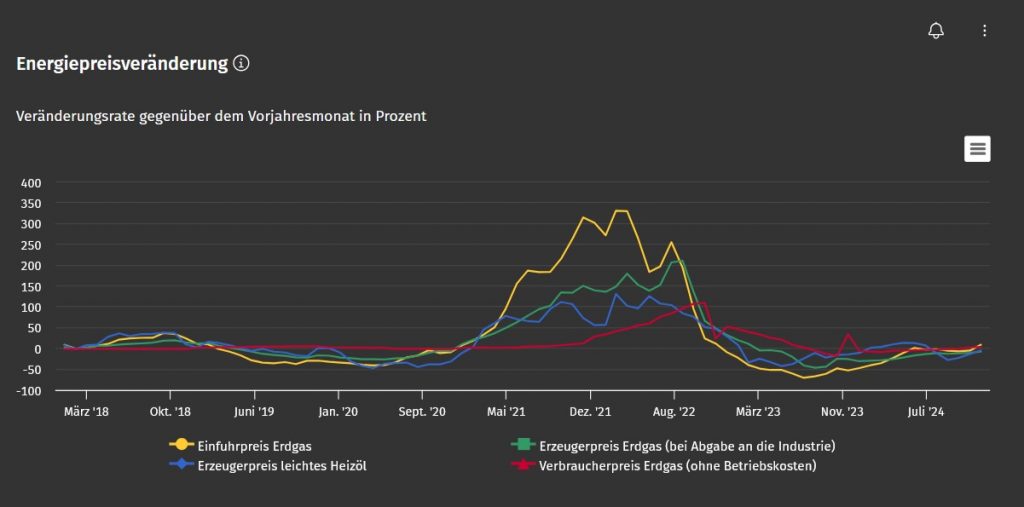The width and height of the screenshot is (1024, 507).
Task: Open the three-dot more options menu
Action: click(x=984, y=31)
